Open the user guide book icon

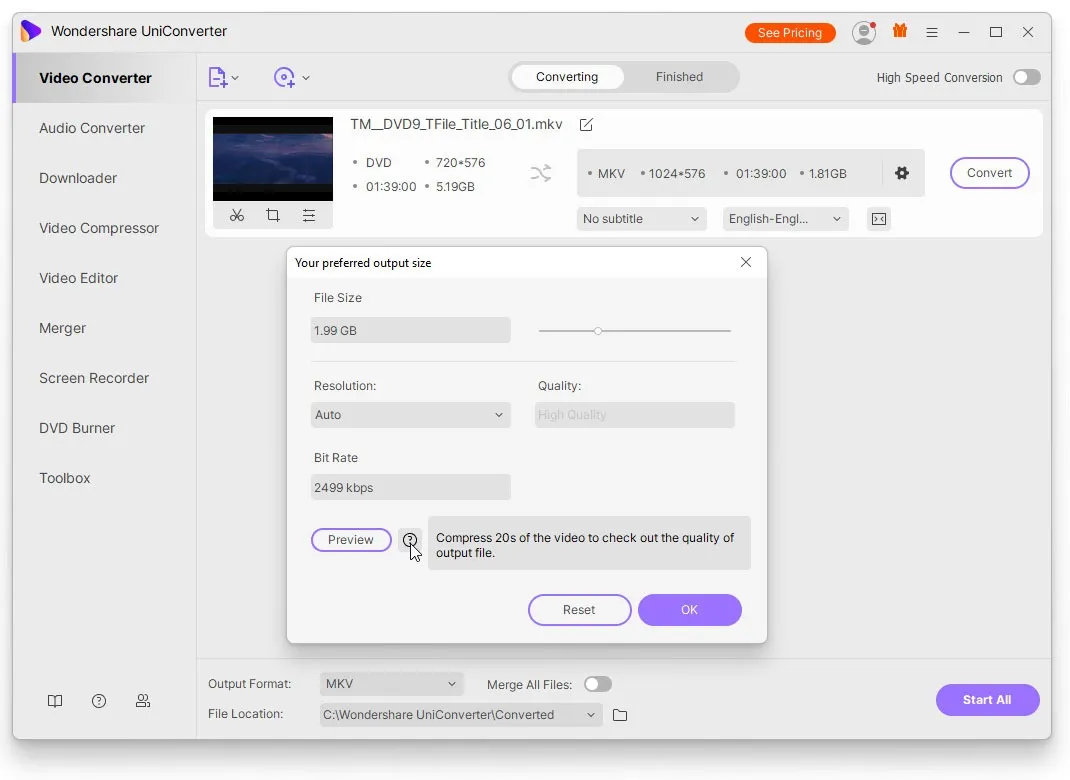[x=55, y=700]
